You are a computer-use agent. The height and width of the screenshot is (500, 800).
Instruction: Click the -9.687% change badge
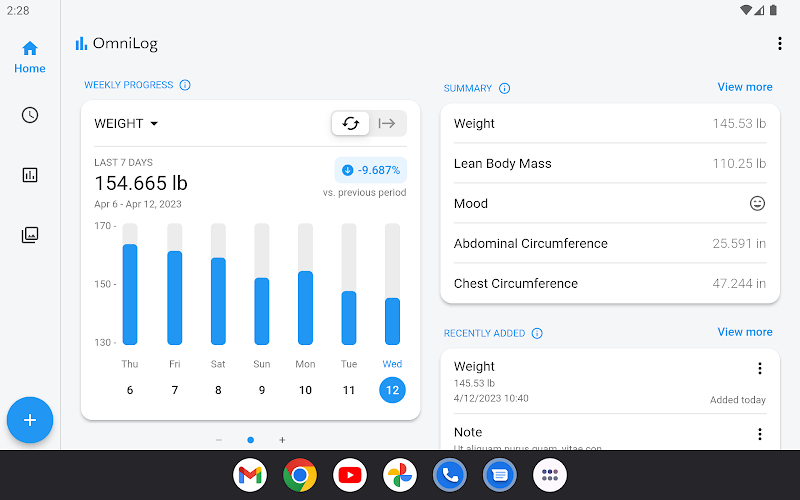pos(371,170)
